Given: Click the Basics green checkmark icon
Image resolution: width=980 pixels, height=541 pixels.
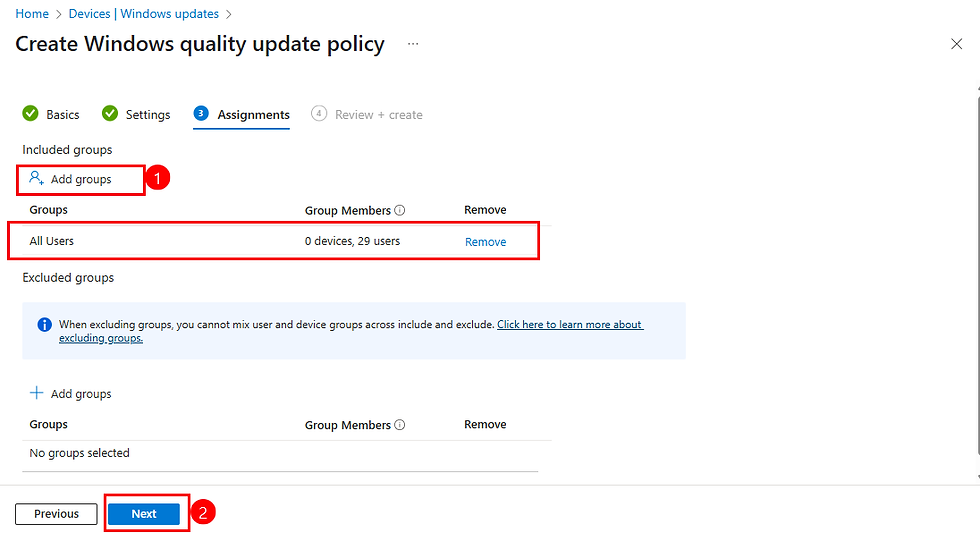Looking at the screenshot, I should 30,113.
